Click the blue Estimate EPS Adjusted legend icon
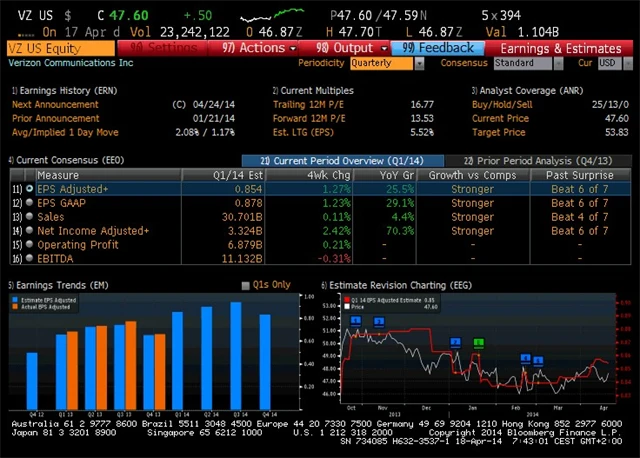Viewport: 640px width, 458px height. point(13,299)
